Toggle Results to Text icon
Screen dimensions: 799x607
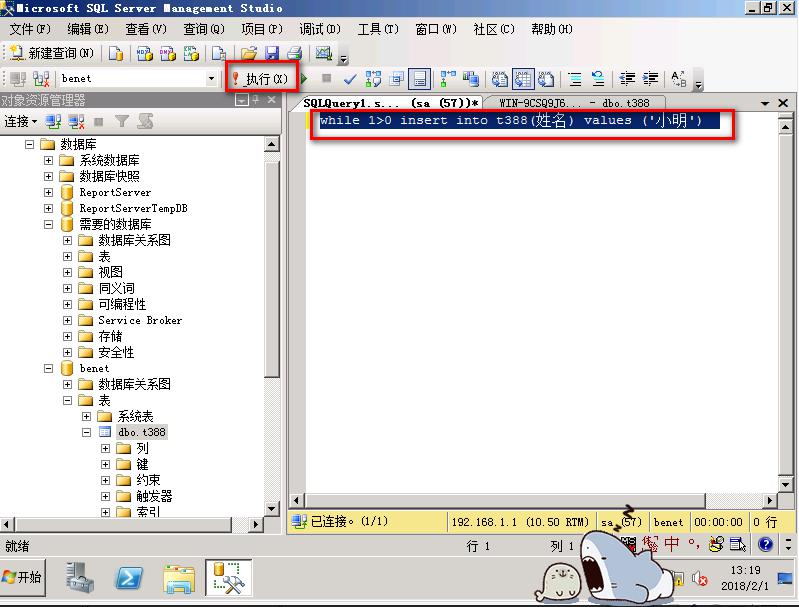499,79
